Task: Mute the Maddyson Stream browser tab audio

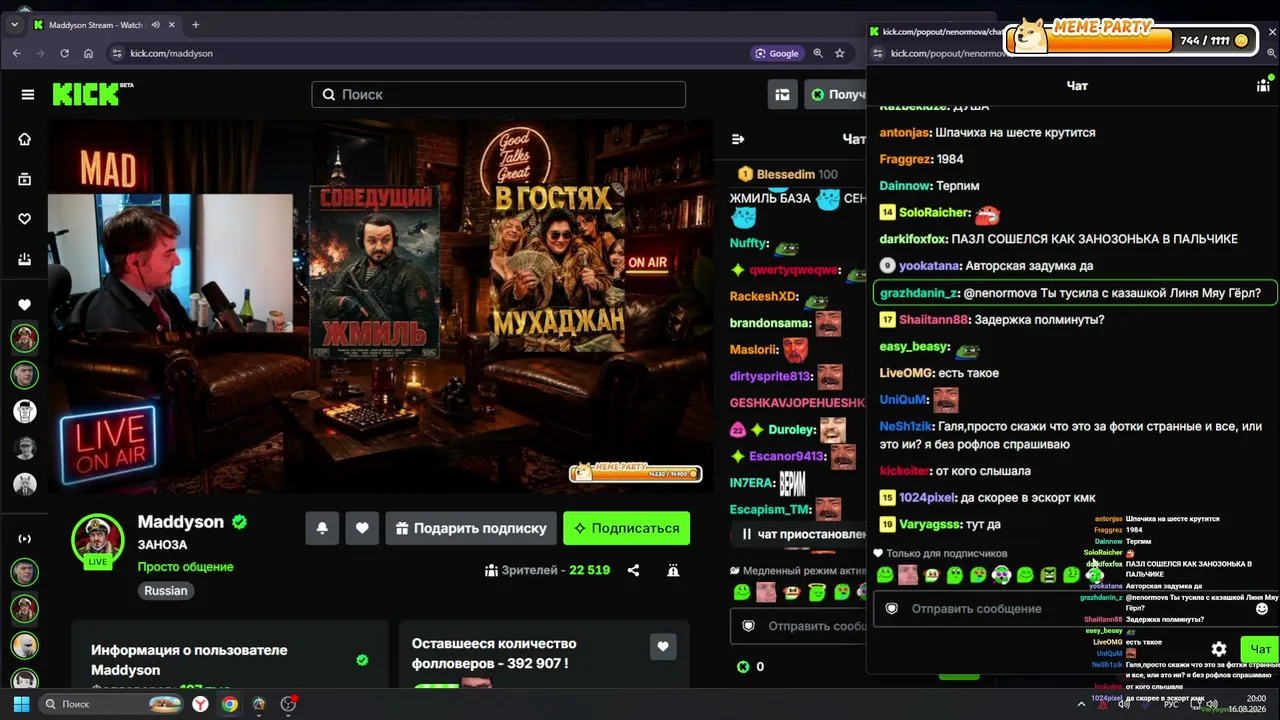Action: [158, 25]
